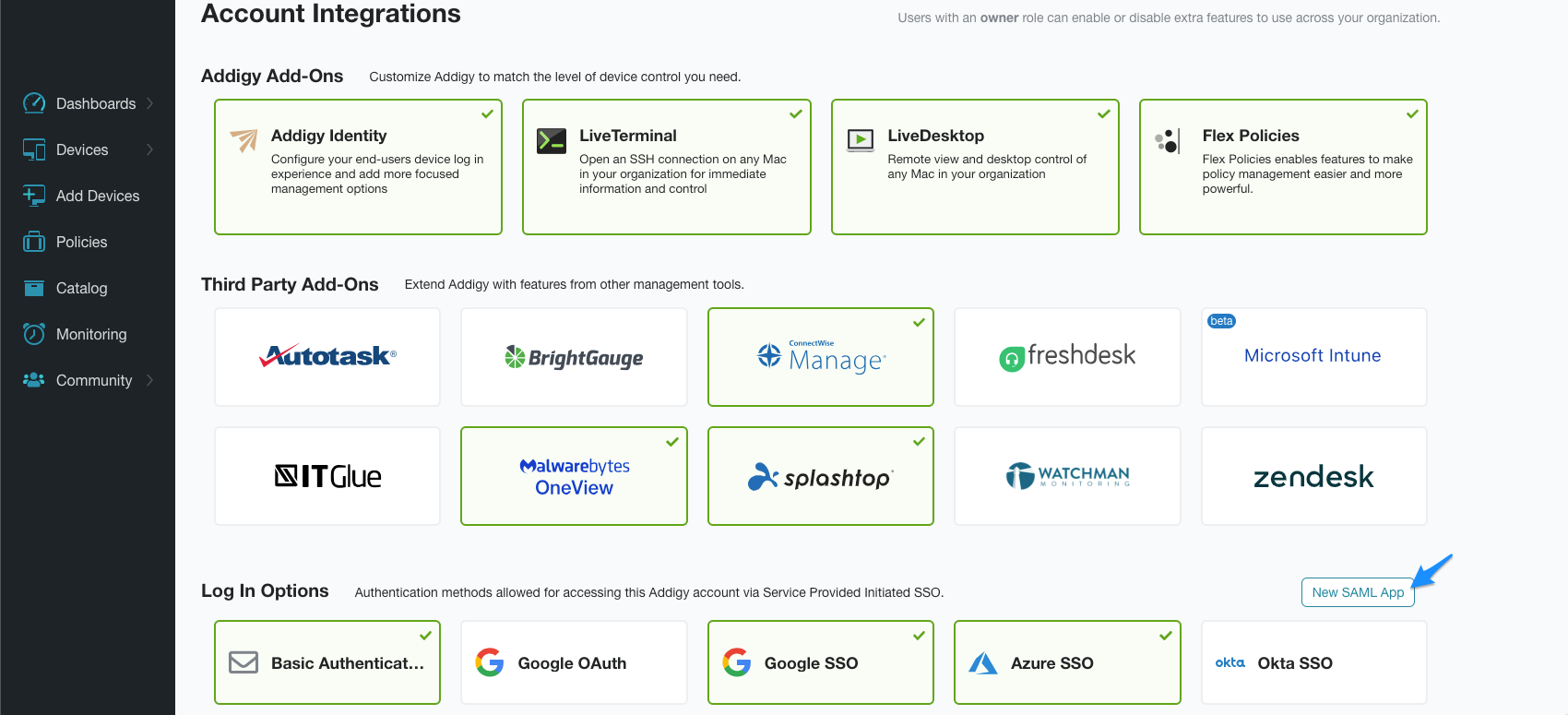The height and width of the screenshot is (715, 1568).
Task: Open Policies from the sidebar
Action: (x=34, y=242)
